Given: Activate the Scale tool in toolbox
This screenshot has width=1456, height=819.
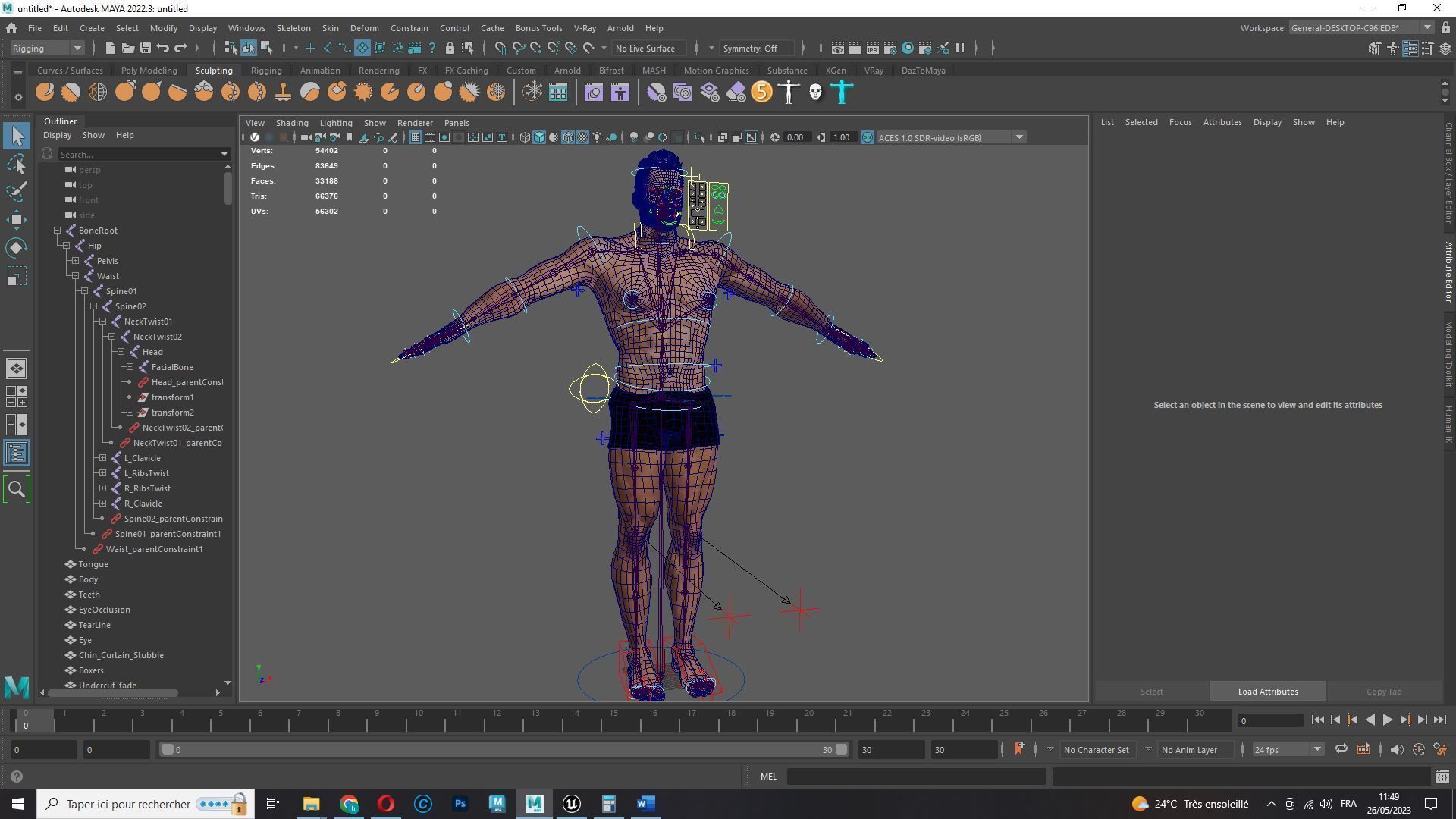Looking at the screenshot, I should coord(17,276).
